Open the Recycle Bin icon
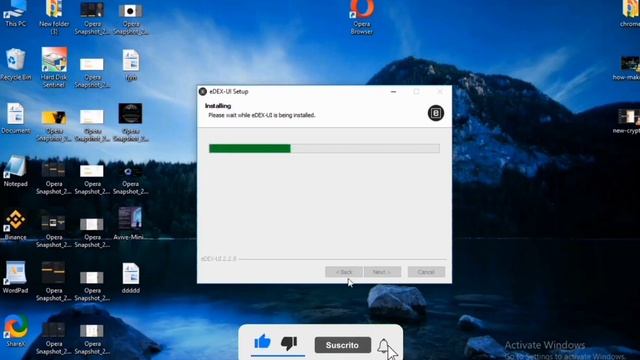This screenshot has height=360, width=640. pyautogui.click(x=16, y=64)
